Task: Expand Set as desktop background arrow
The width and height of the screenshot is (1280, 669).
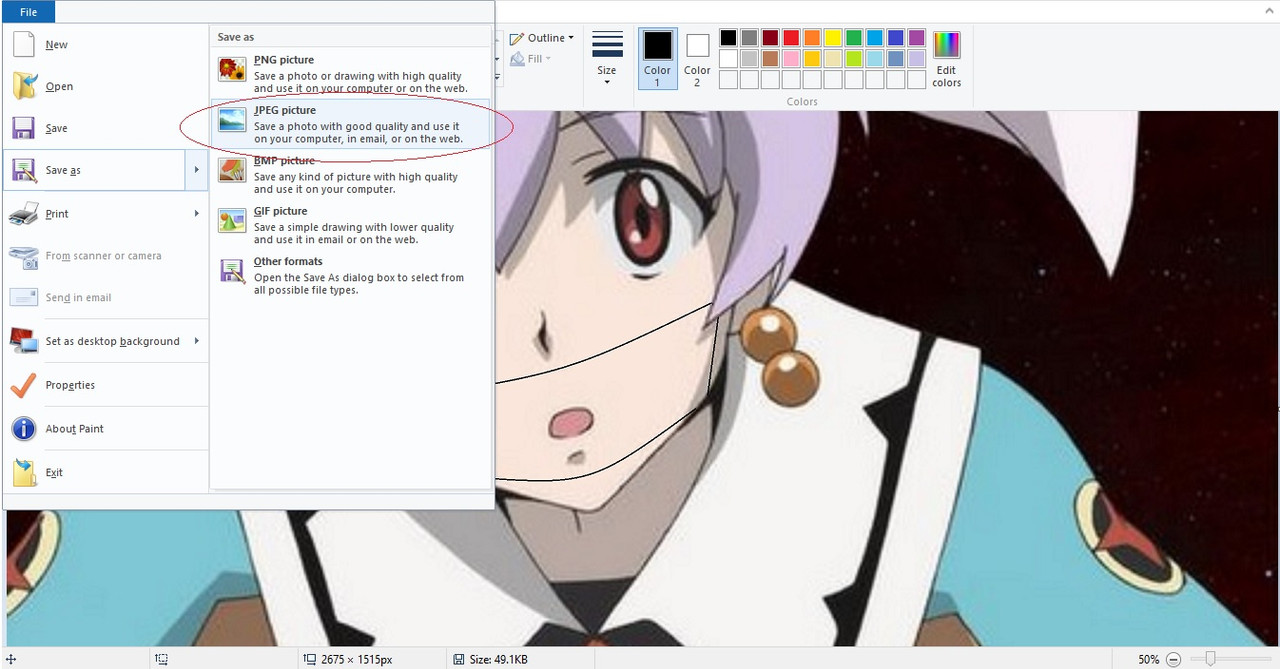Action: [197, 341]
